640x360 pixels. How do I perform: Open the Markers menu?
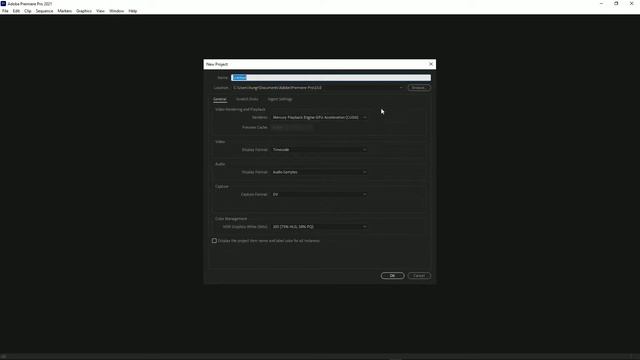(x=64, y=11)
